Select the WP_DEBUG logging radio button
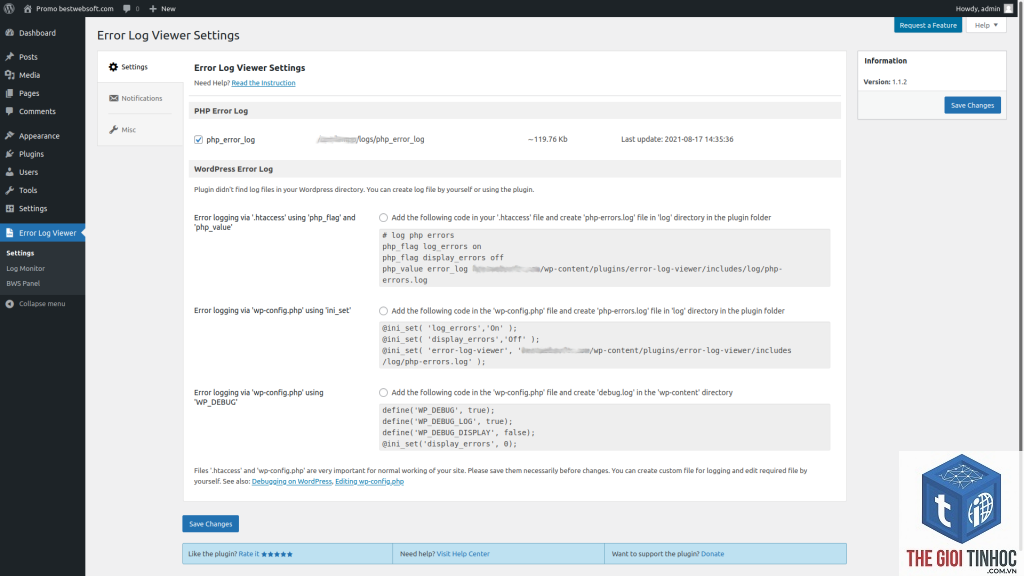This screenshot has height=576, width=1024. 383,392
